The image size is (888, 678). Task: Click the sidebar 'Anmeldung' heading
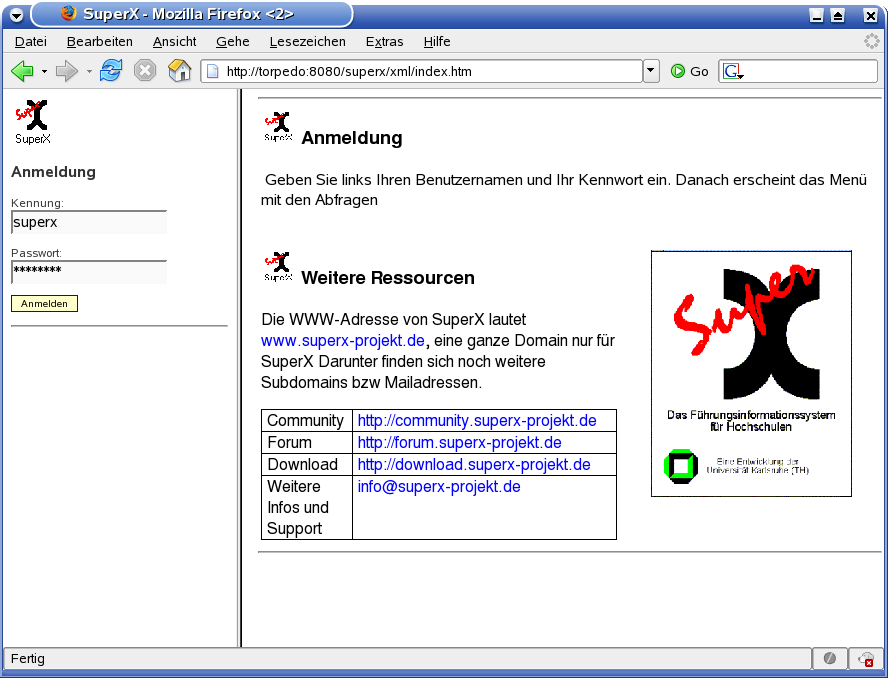click(x=53, y=172)
